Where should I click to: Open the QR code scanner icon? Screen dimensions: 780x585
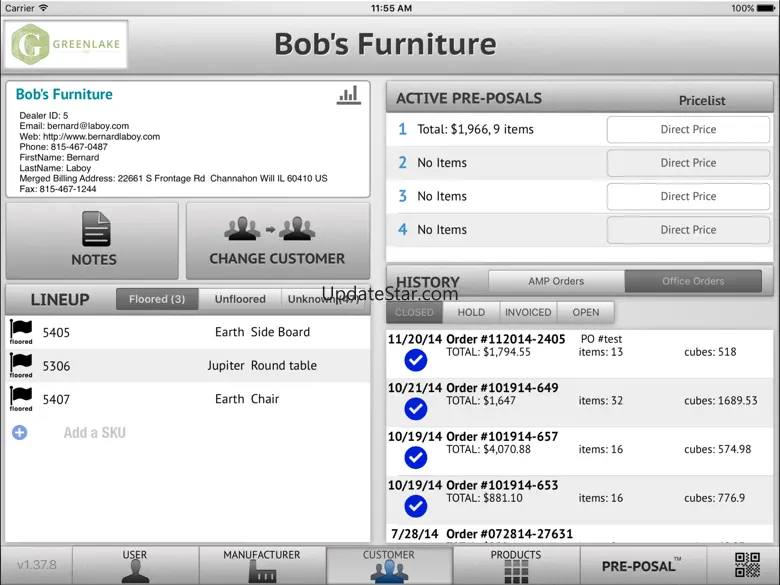click(x=747, y=565)
